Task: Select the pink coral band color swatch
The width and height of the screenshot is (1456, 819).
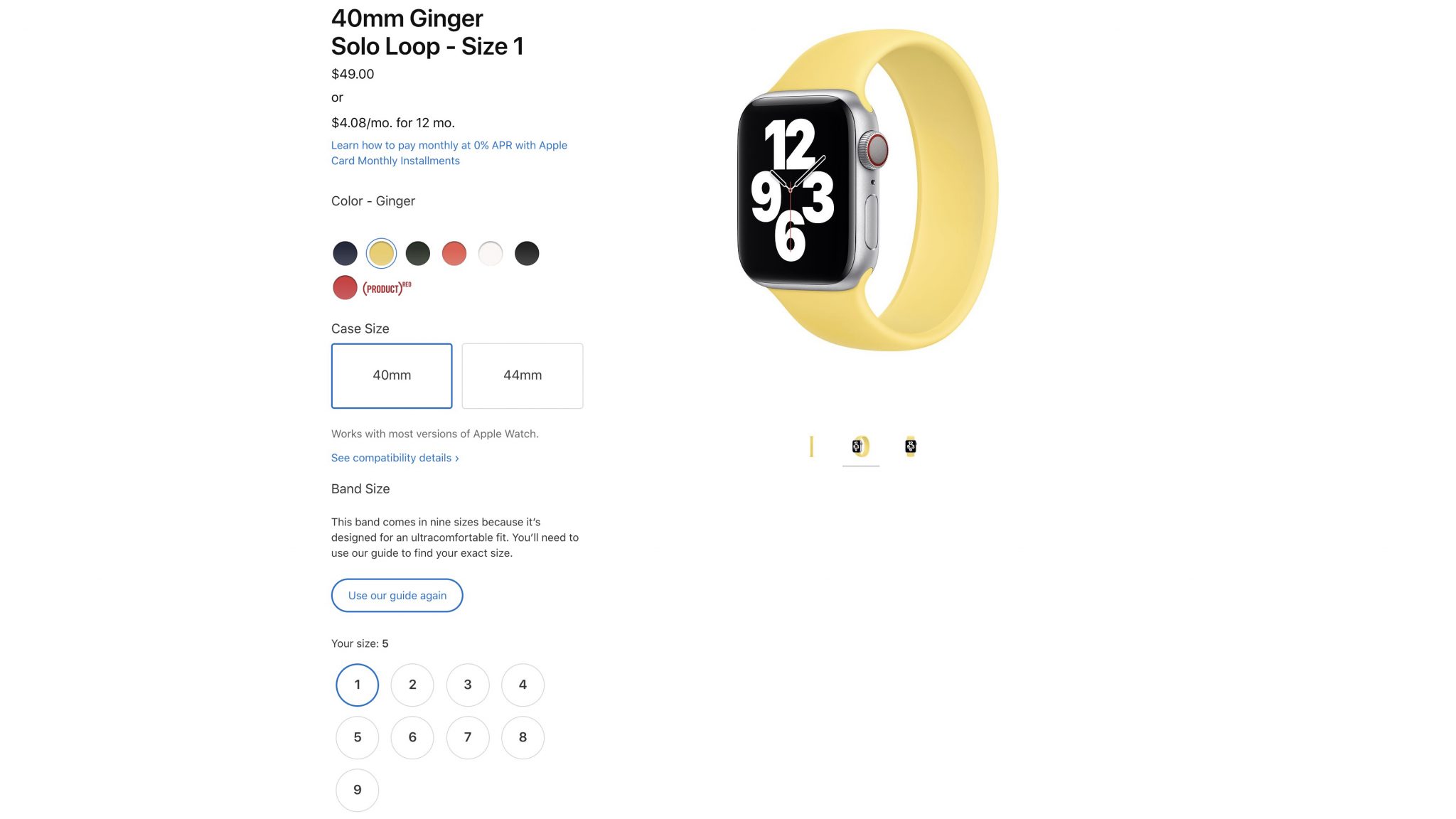Action: point(454,253)
